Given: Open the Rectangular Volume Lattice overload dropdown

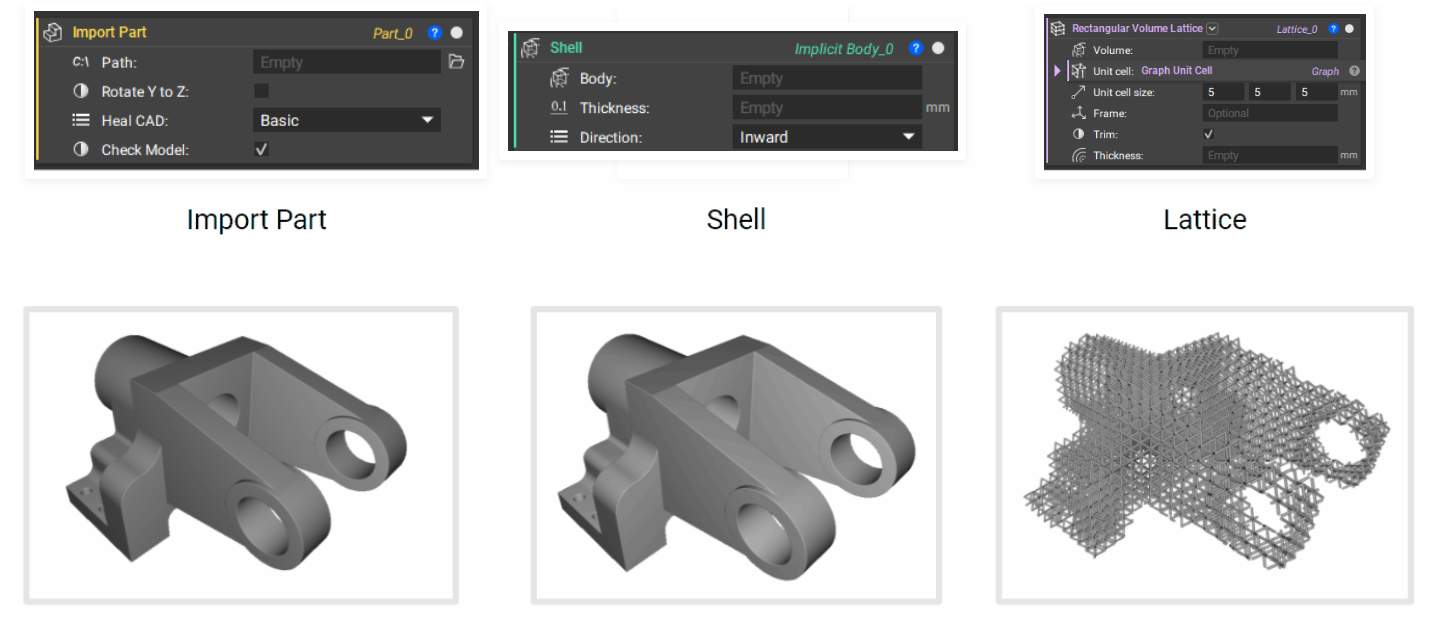Looking at the screenshot, I should [1212, 29].
